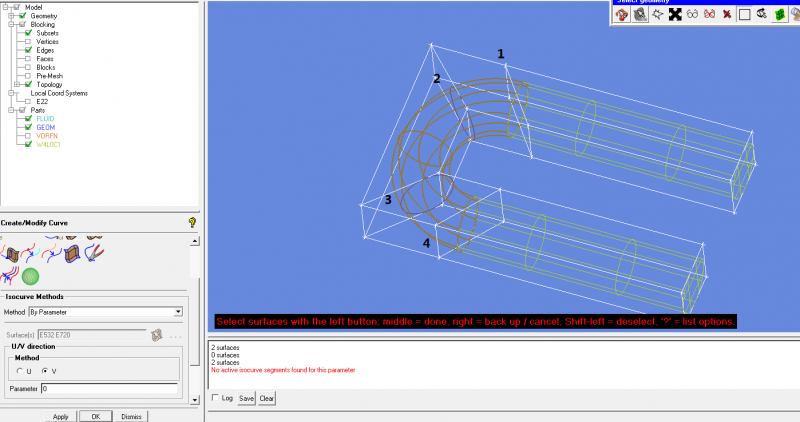Click the red X cancel-selection icon
Viewport: 800px width, 422px height.
727,14
